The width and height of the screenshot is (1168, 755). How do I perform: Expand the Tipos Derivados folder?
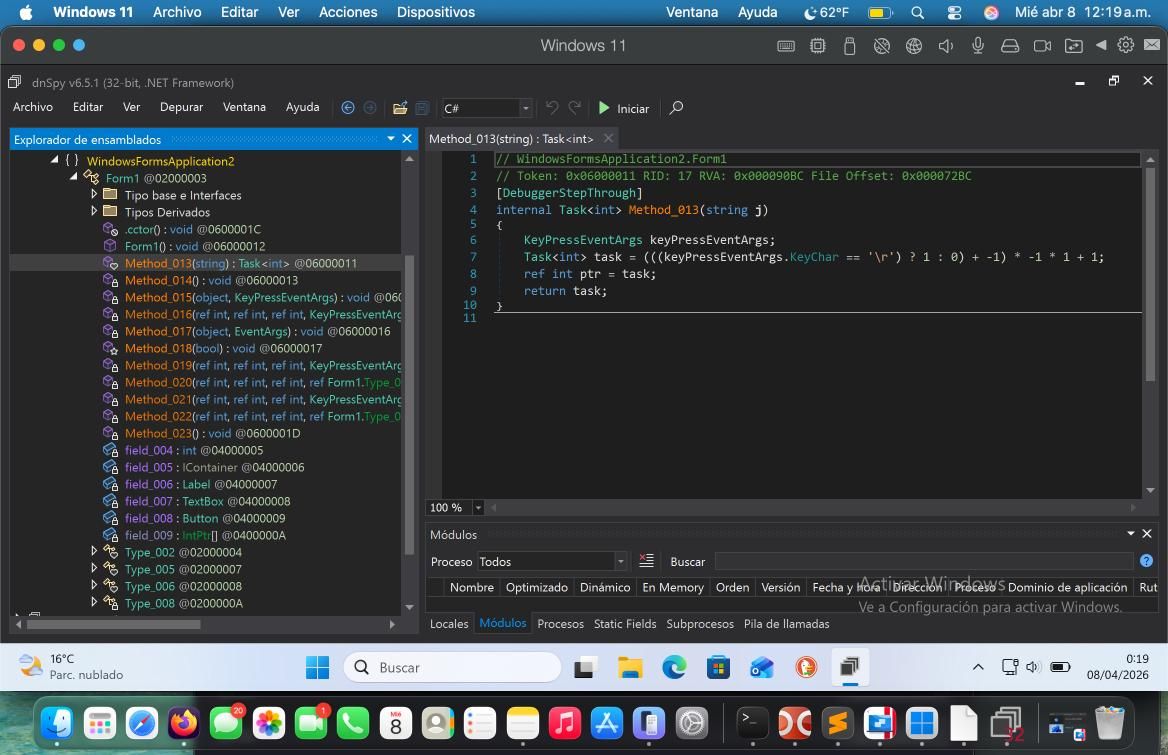point(94,212)
